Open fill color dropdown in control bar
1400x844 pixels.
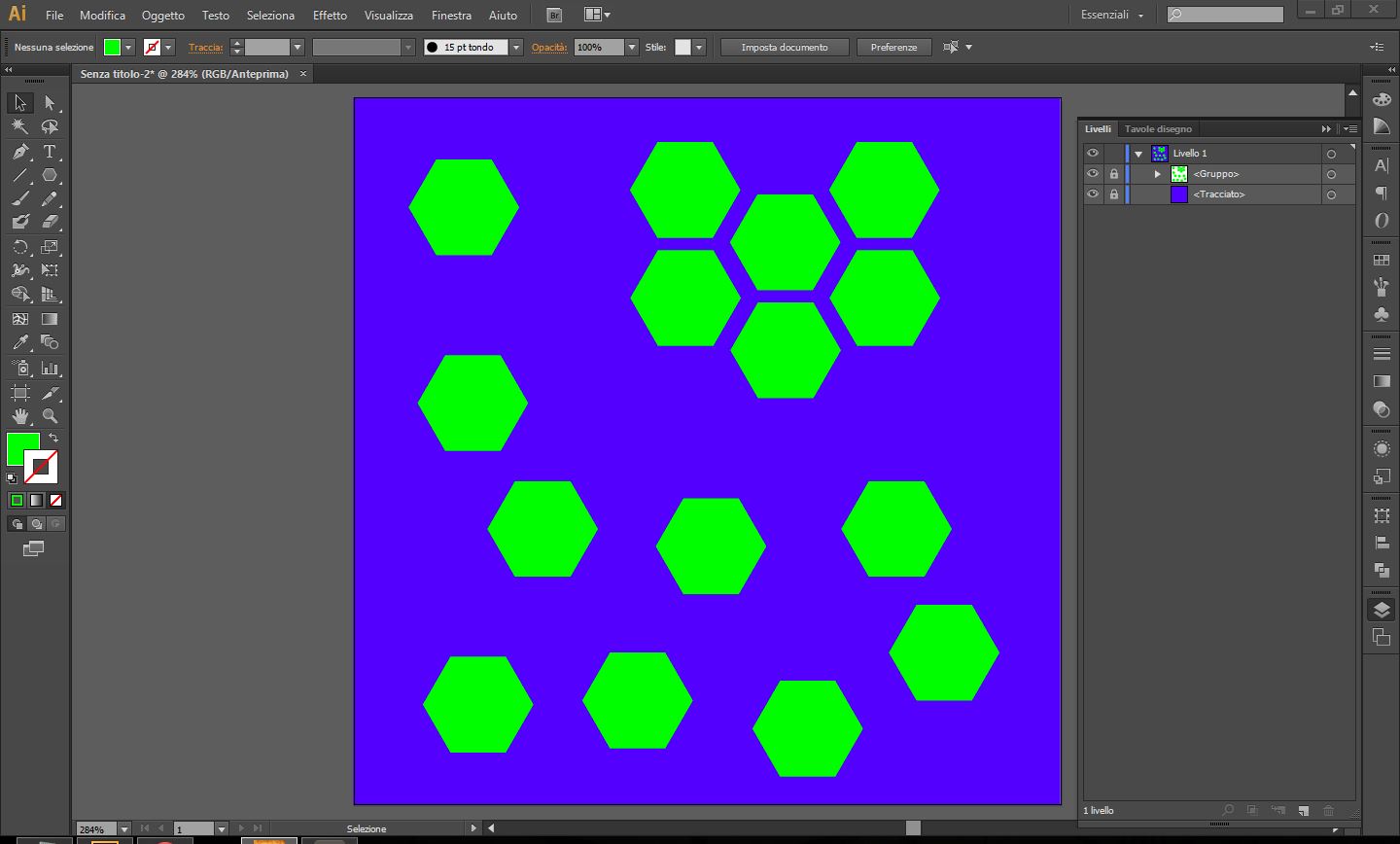point(127,47)
